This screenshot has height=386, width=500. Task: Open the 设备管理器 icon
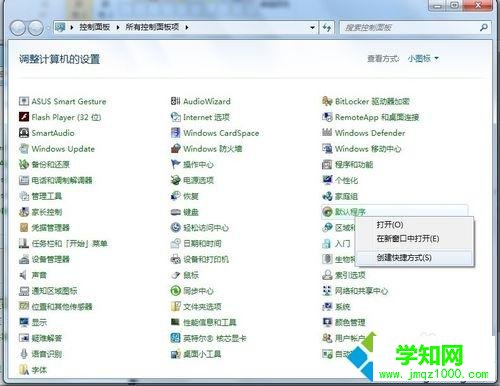coord(24,259)
